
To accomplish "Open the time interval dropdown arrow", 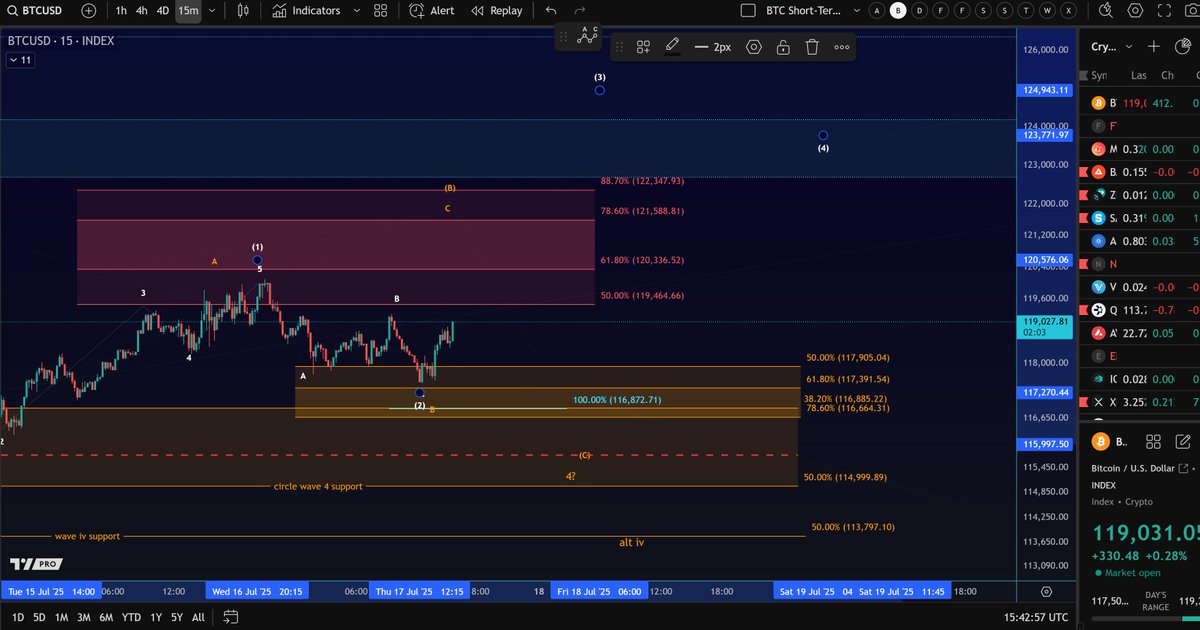I will [211, 10].
